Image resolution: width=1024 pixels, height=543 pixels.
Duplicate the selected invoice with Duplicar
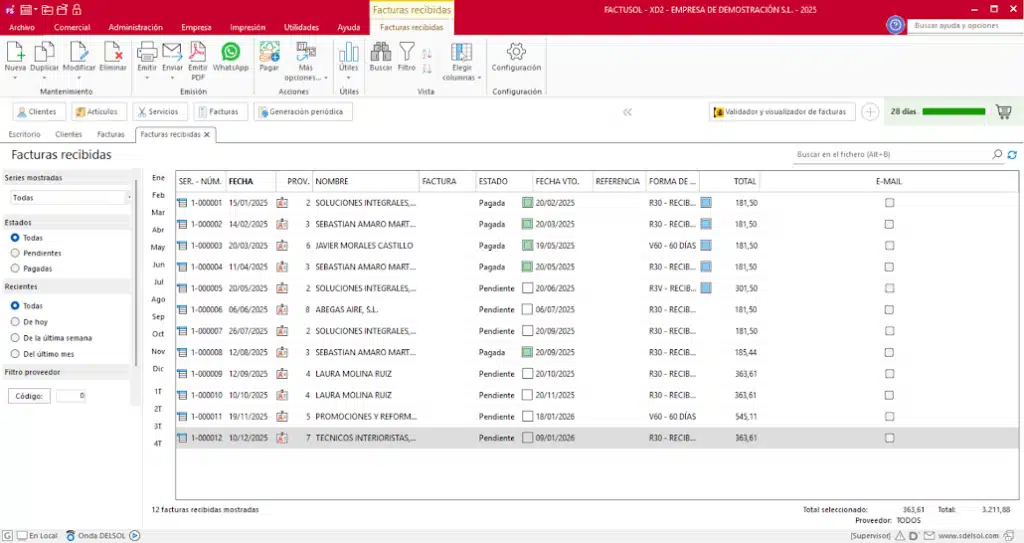[x=44, y=52]
